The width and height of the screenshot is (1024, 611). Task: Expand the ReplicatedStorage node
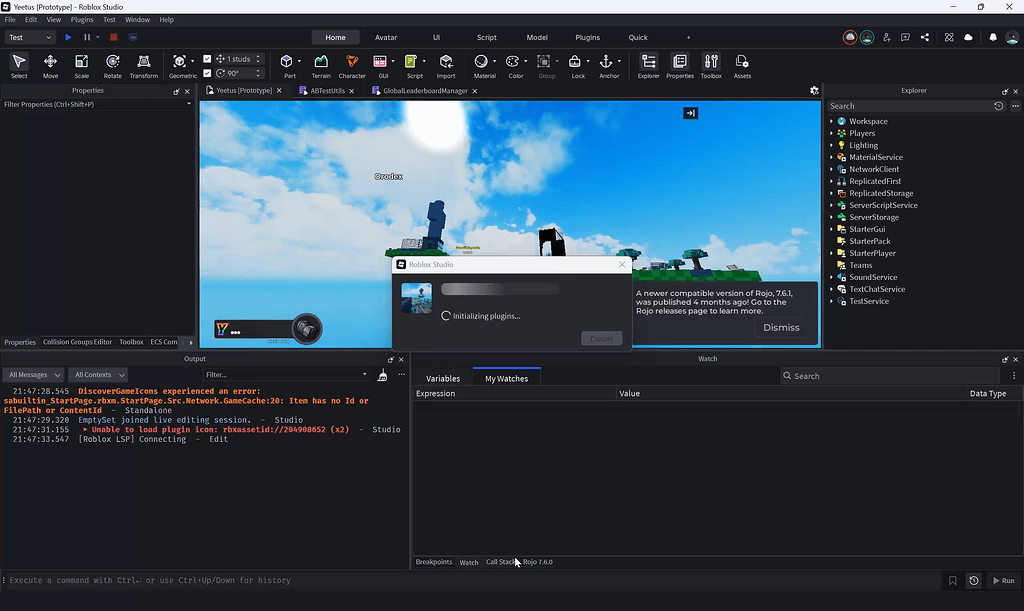click(x=831, y=193)
